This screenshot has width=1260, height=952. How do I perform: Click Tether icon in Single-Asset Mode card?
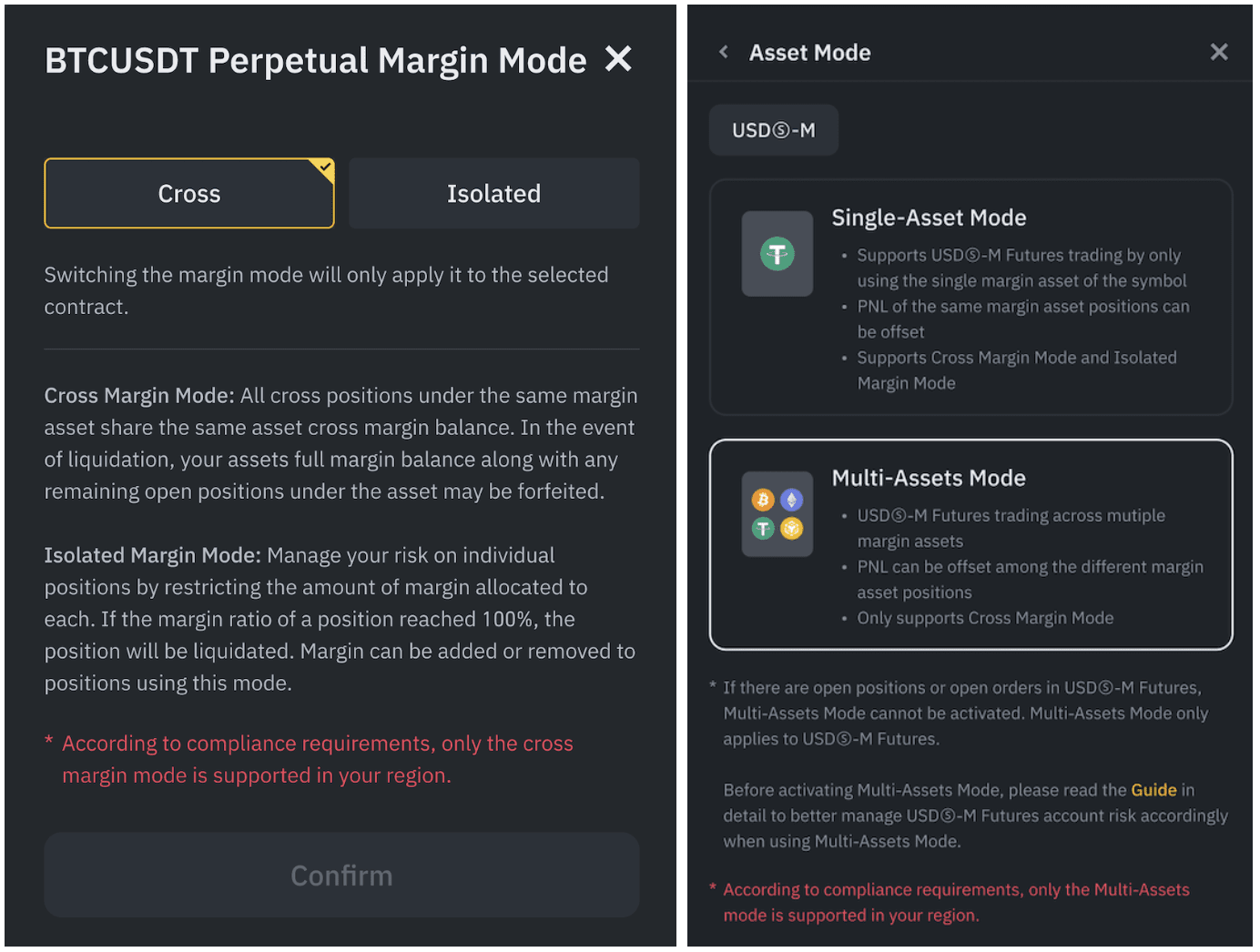777,254
